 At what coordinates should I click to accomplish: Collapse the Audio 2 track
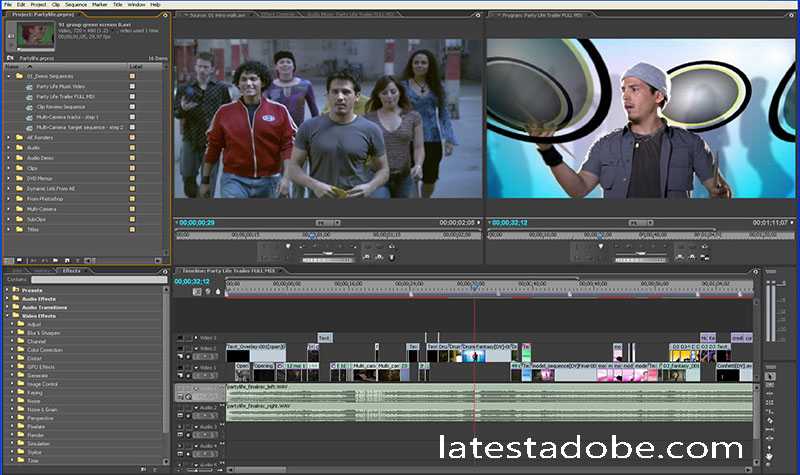coord(195,408)
